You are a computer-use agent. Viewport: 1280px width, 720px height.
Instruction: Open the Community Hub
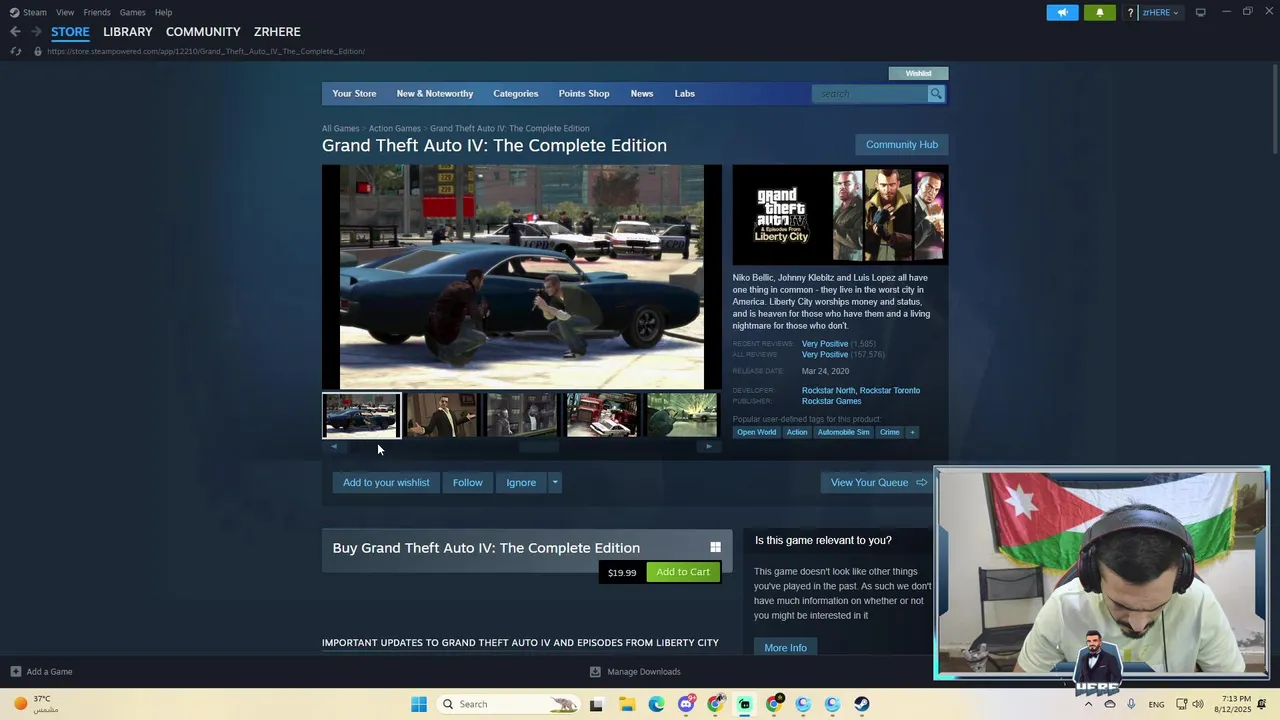902,144
